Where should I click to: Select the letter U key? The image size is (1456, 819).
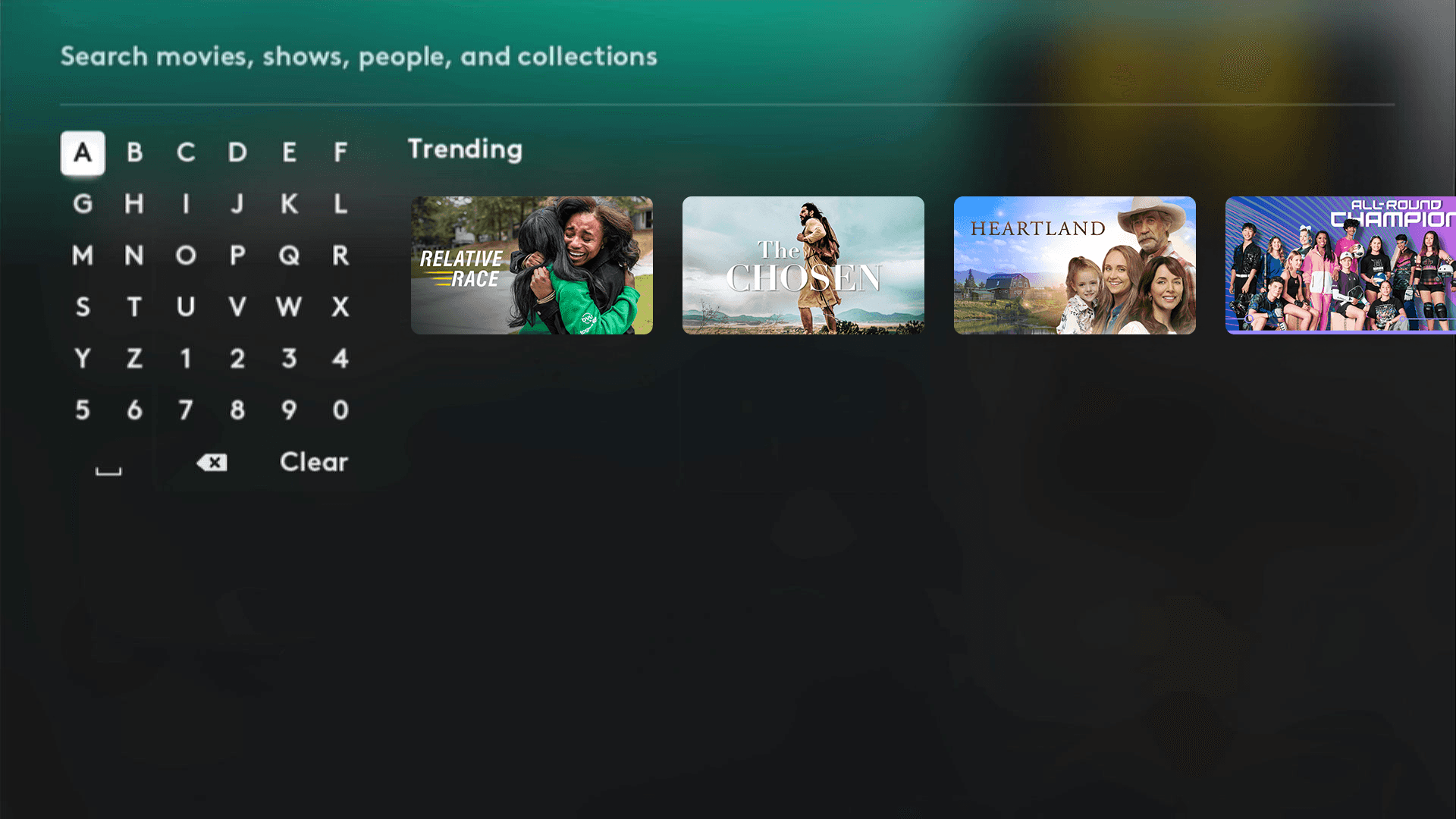click(186, 308)
